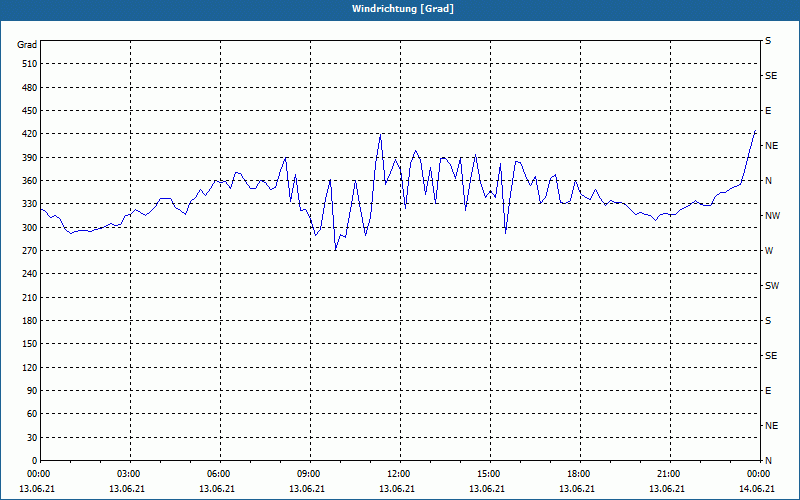Select the 270 degree axis label
The height and width of the screenshot is (500, 800).
(x=30, y=251)
